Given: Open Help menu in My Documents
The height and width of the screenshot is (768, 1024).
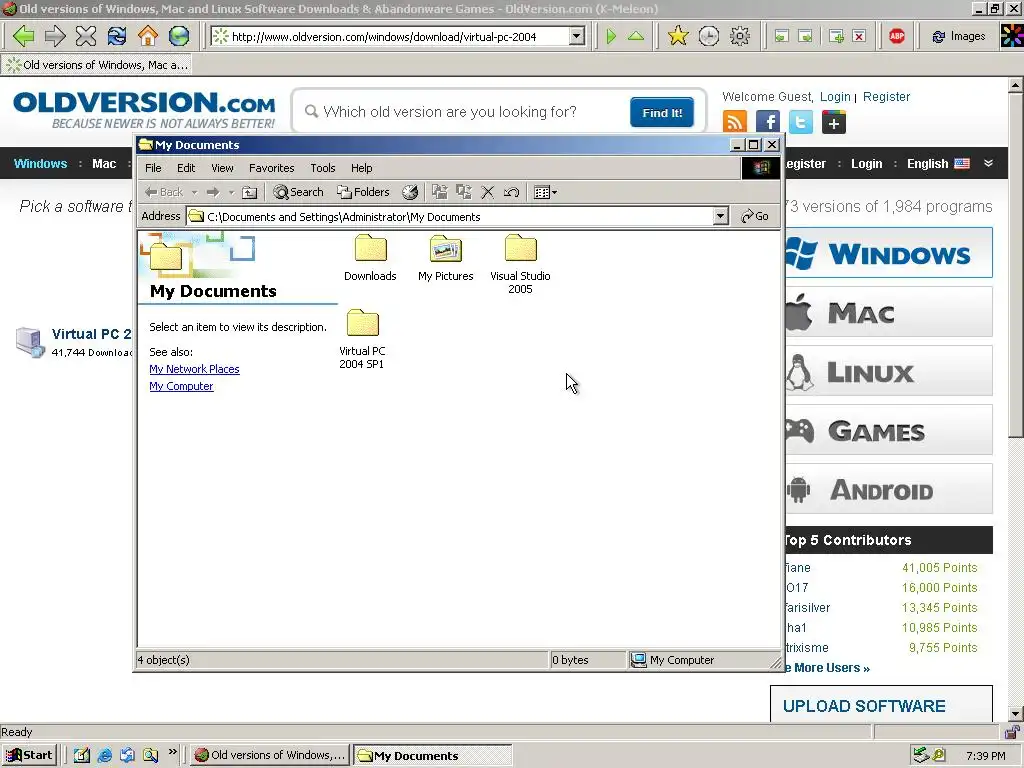Looking at the screenshot, I should [361, 168].
